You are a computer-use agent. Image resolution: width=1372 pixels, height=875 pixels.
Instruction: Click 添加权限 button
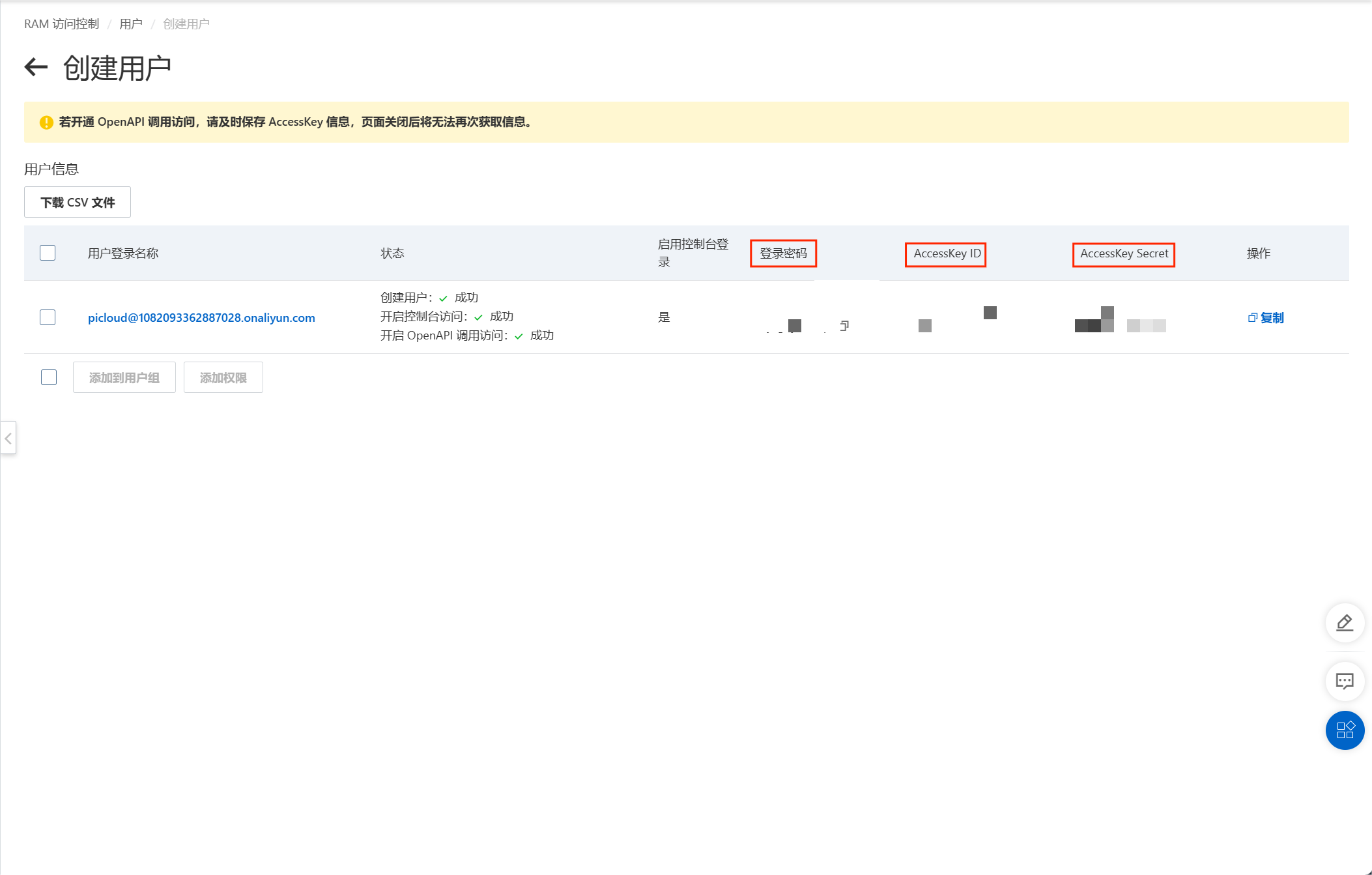(223, 378)
